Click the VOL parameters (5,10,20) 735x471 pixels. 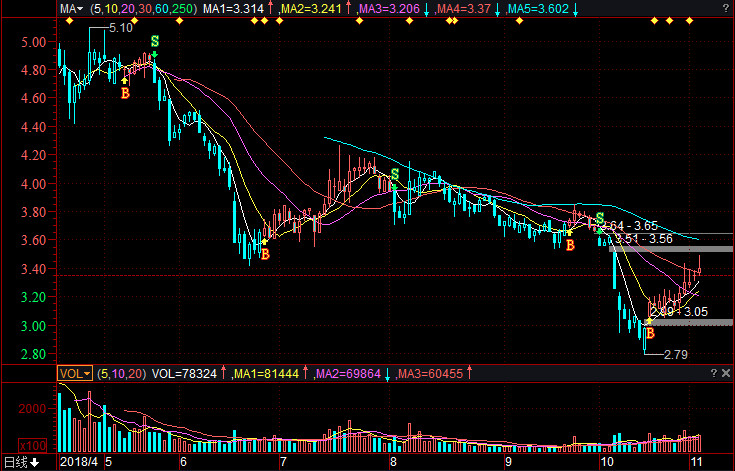pos(120,373)
